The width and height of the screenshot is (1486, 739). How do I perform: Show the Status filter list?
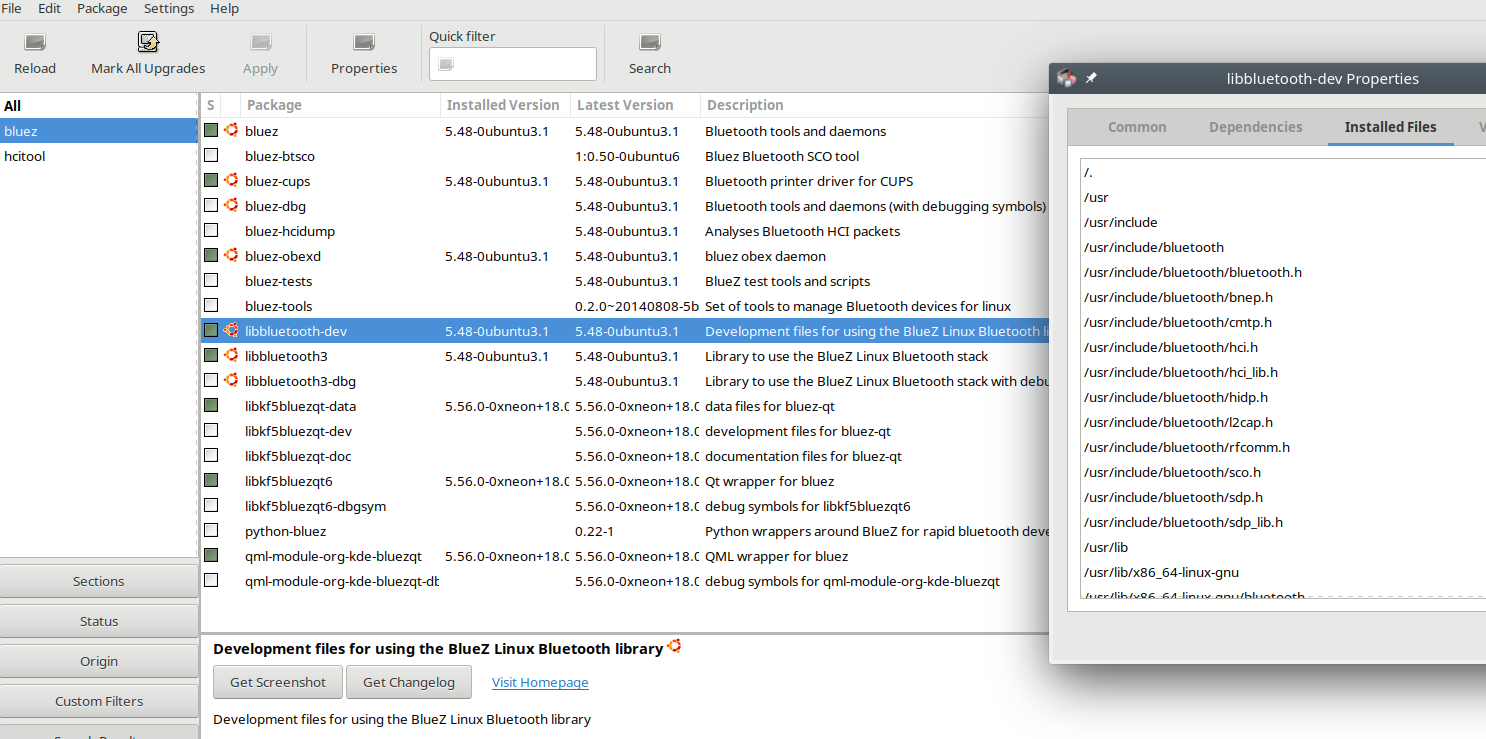point(99,621)
